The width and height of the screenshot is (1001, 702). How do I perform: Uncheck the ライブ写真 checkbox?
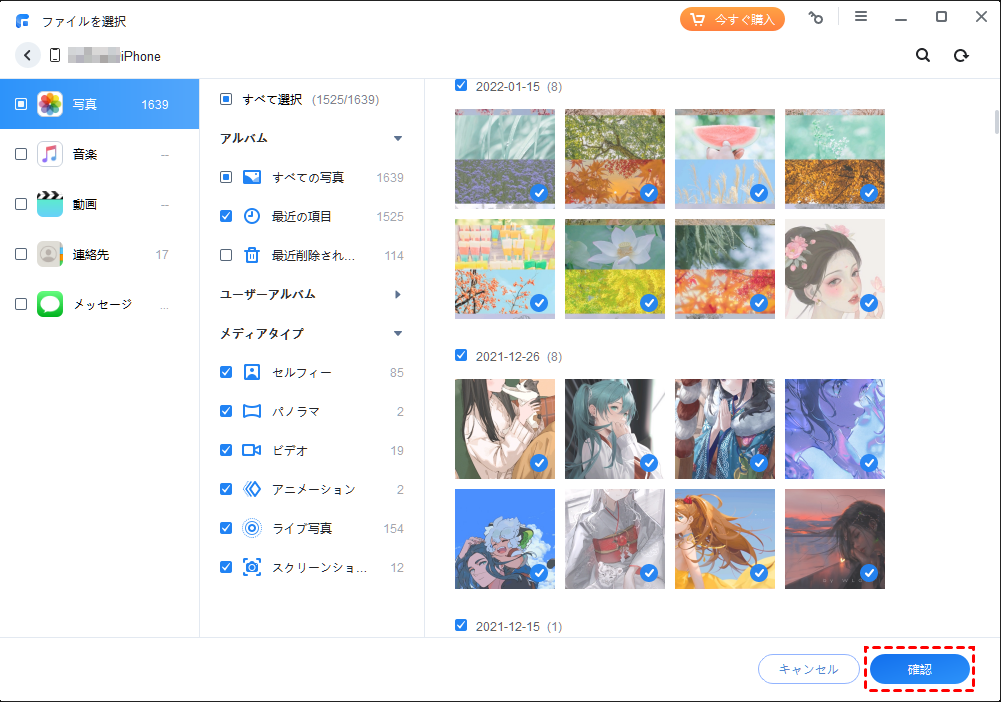pyautogui.click(x=226, y=528)
